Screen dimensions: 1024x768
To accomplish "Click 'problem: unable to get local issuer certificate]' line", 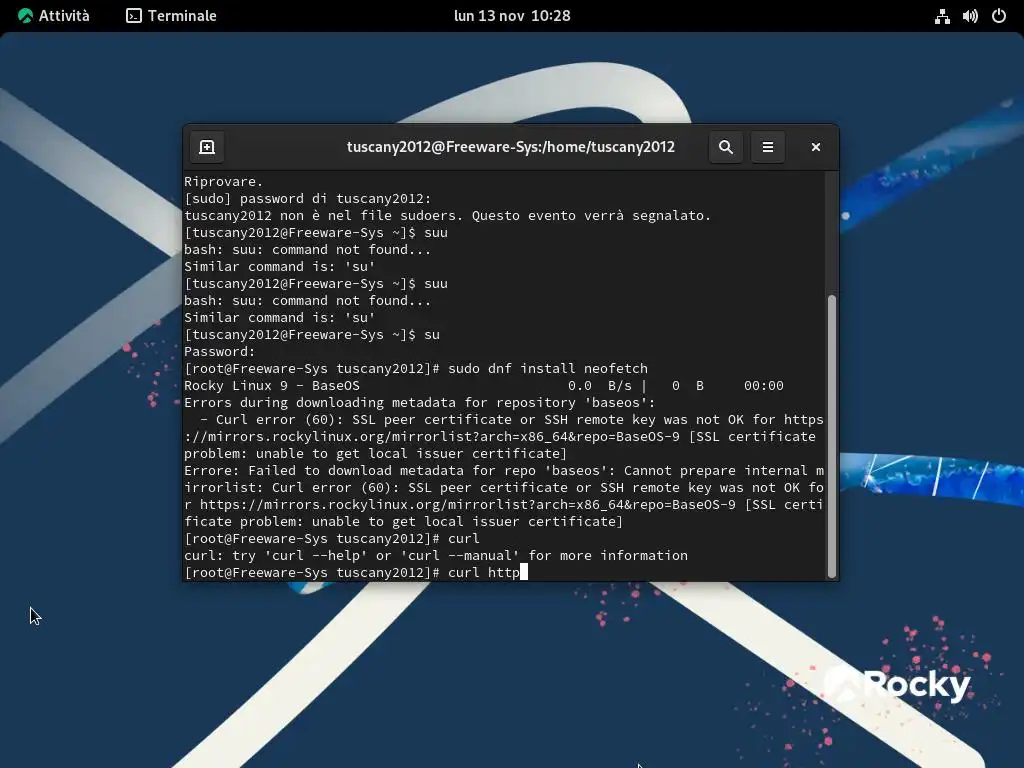I will tap(376, 453).
